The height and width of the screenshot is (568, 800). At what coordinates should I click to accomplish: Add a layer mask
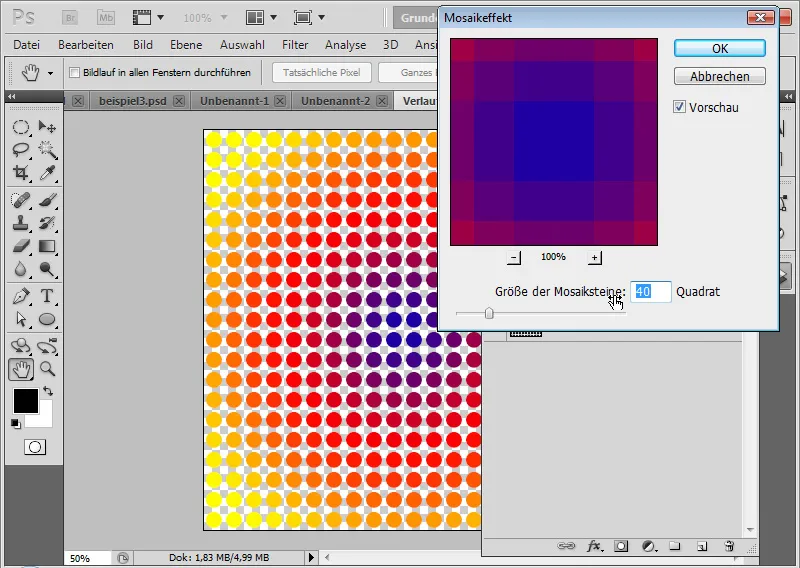coord(621,546)
